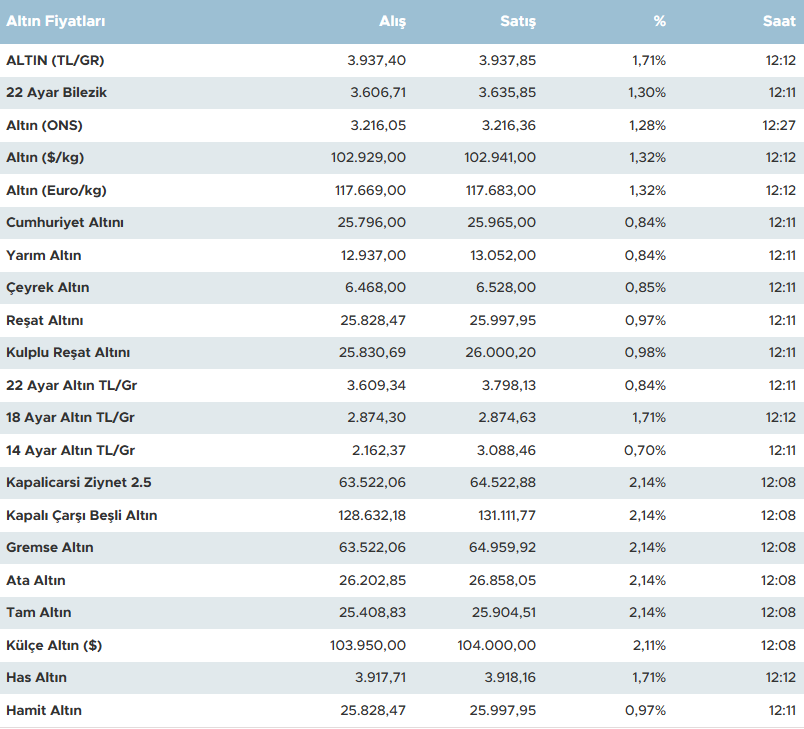Click the sell price 25.904,51
The width and height of the screenshot is (804, 729).
coord(504,613)
